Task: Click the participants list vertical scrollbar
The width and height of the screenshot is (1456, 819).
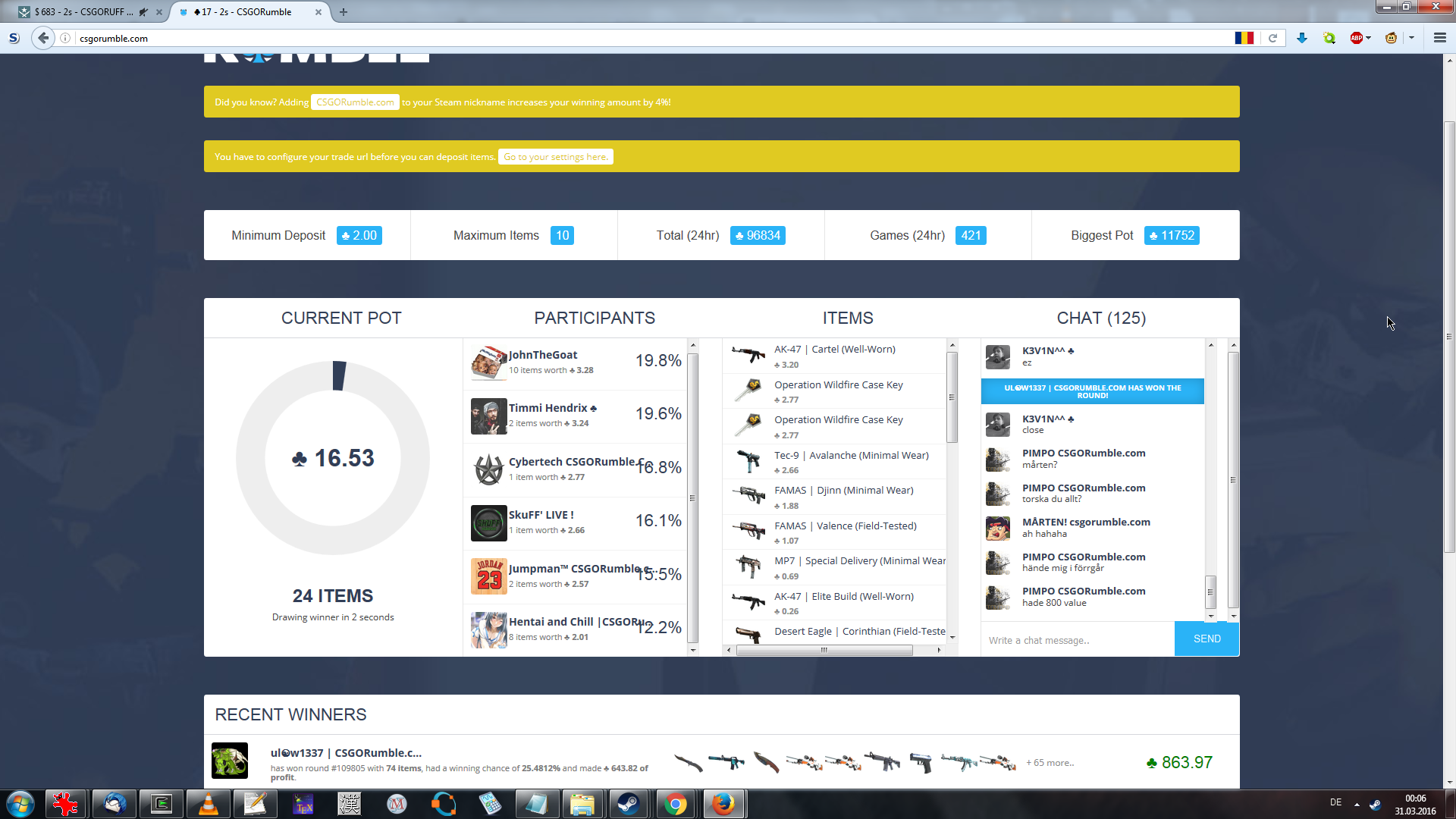Action: [692, 497]
